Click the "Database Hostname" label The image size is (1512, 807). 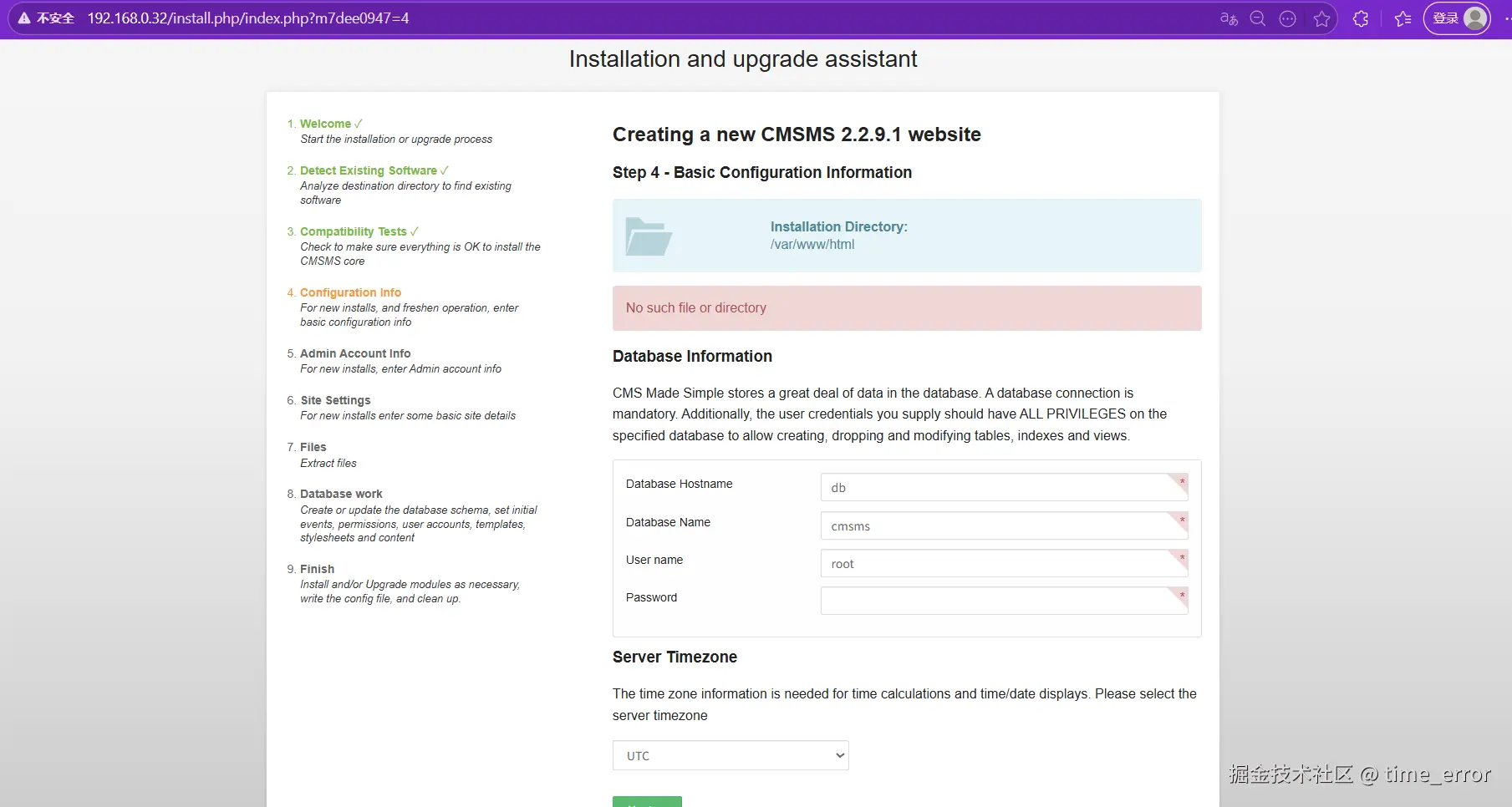pos(679,484)
